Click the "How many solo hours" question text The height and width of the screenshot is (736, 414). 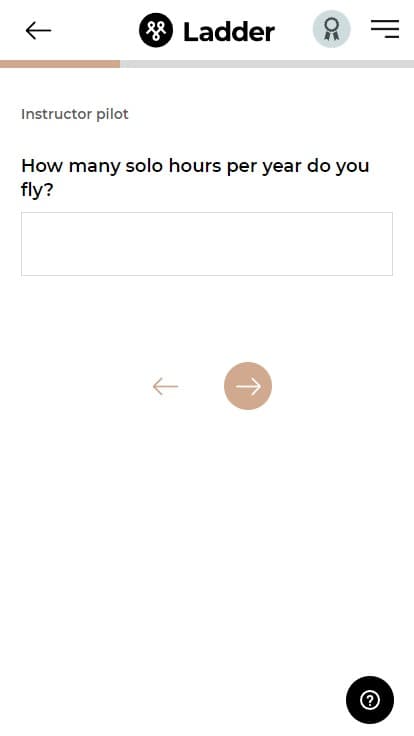[x=195, y=178]
